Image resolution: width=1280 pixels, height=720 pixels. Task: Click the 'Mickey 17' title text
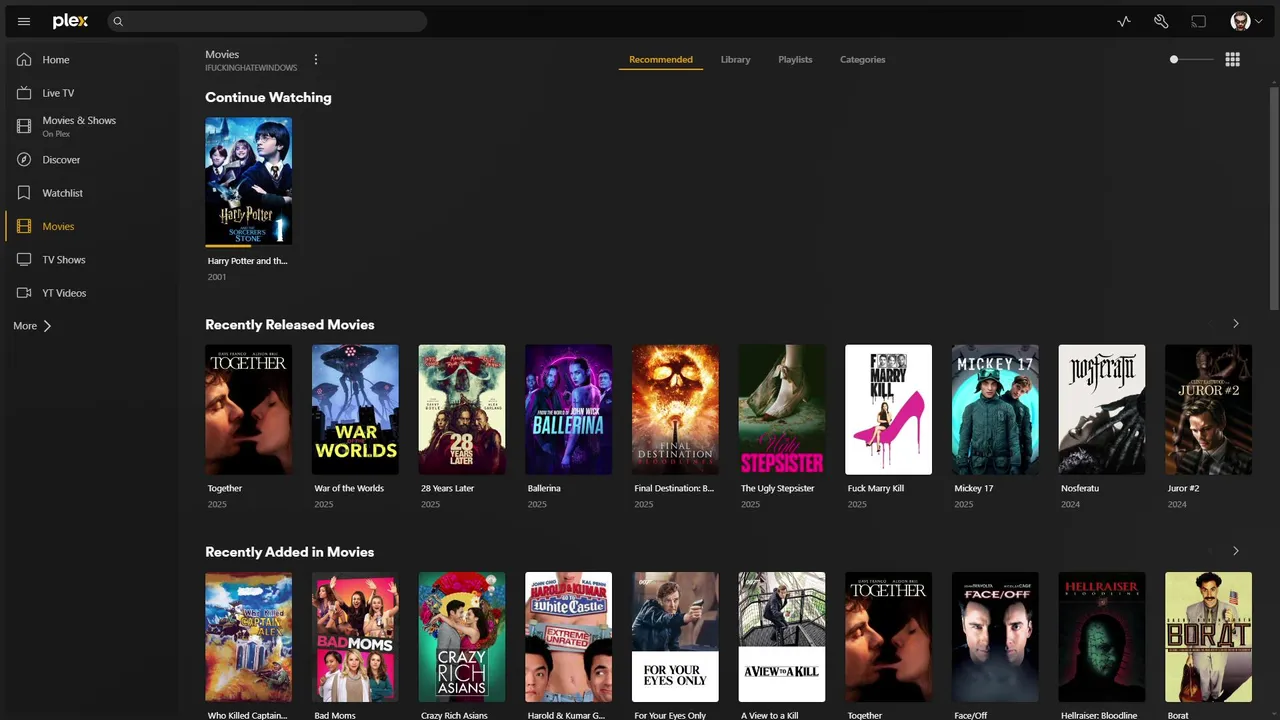click(974, 489)
